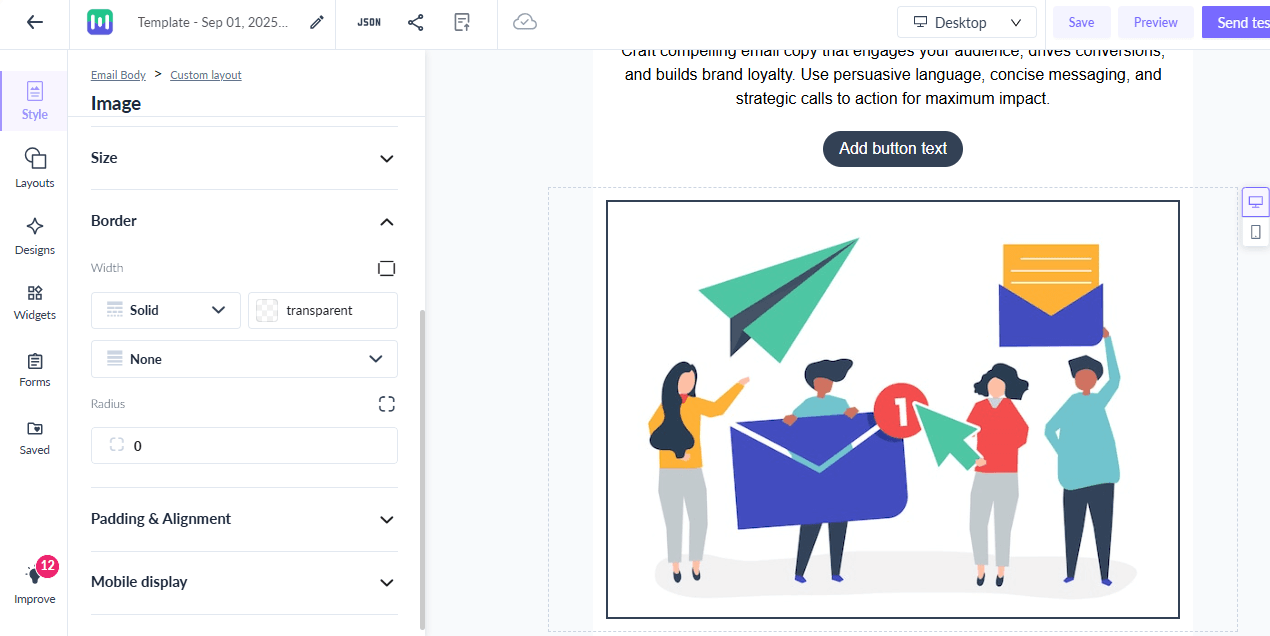Click the Preview button
The image size is (1270, 636).
(x=1155, y=22)
